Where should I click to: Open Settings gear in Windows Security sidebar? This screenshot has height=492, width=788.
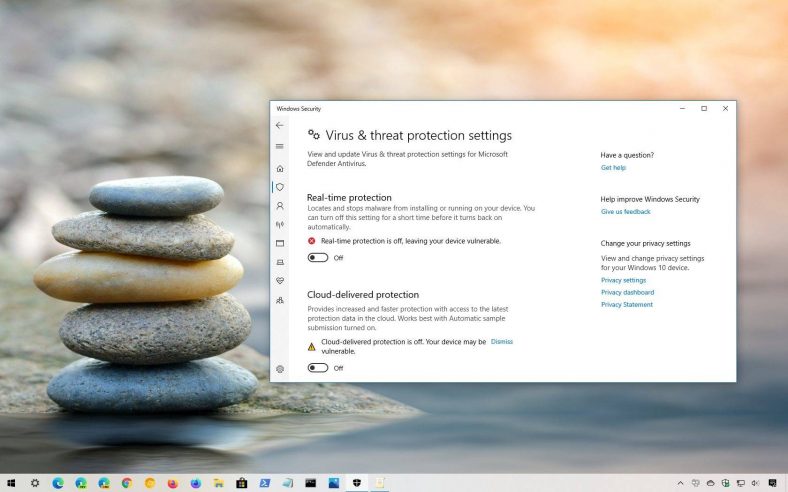click(280, 369)
